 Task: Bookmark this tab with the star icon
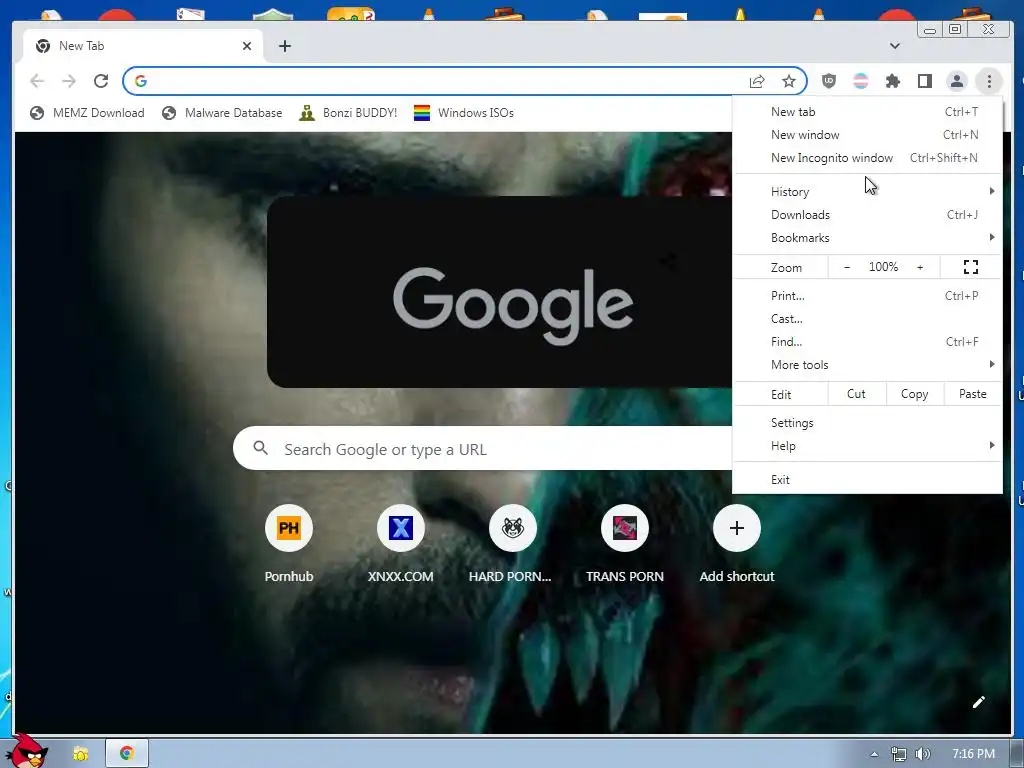pyautogui.click(x=789, y=81)
